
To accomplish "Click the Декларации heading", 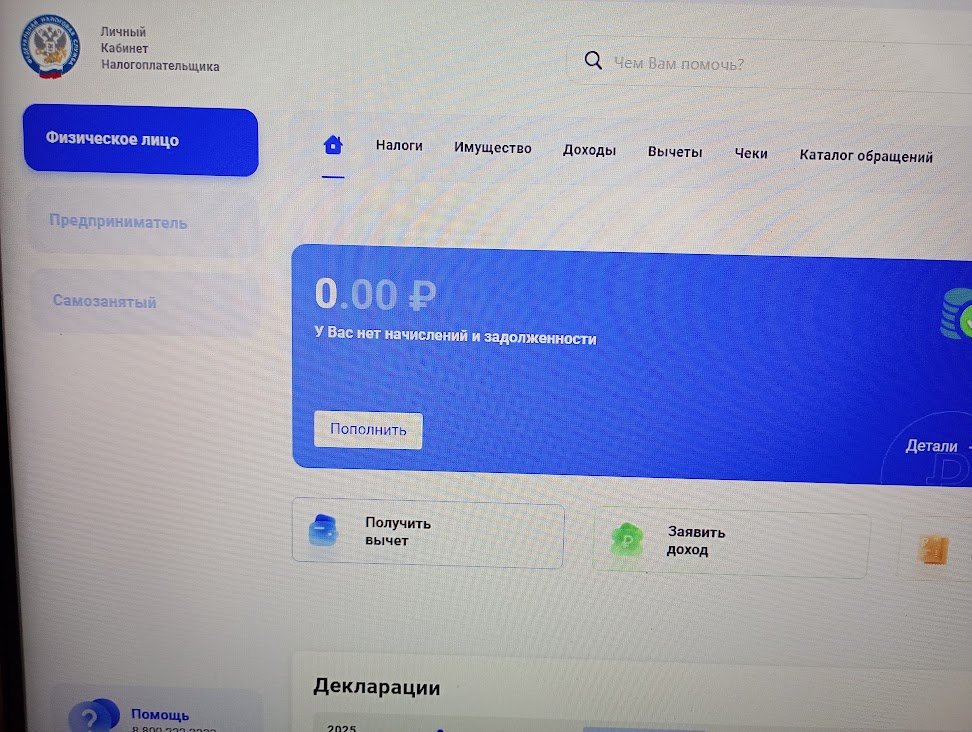I will click(377, 687).
